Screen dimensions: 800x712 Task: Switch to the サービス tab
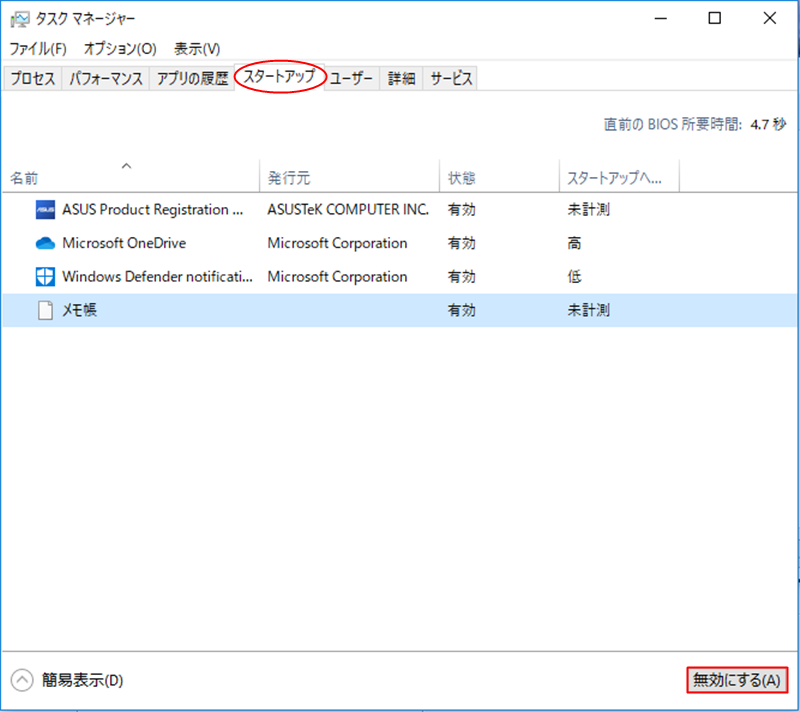pyautogui.click(x=451, y=79)
